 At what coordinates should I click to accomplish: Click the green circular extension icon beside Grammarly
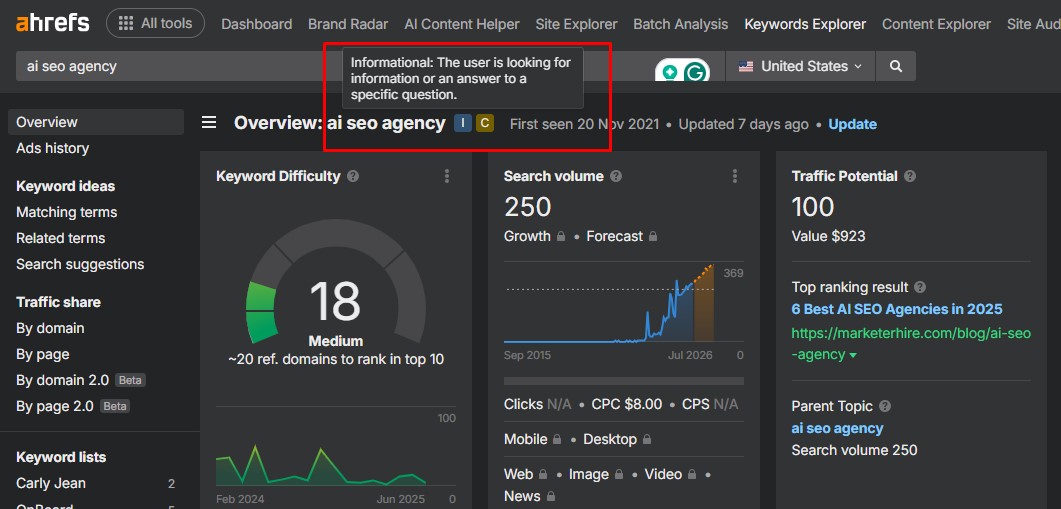click(670, 71)
